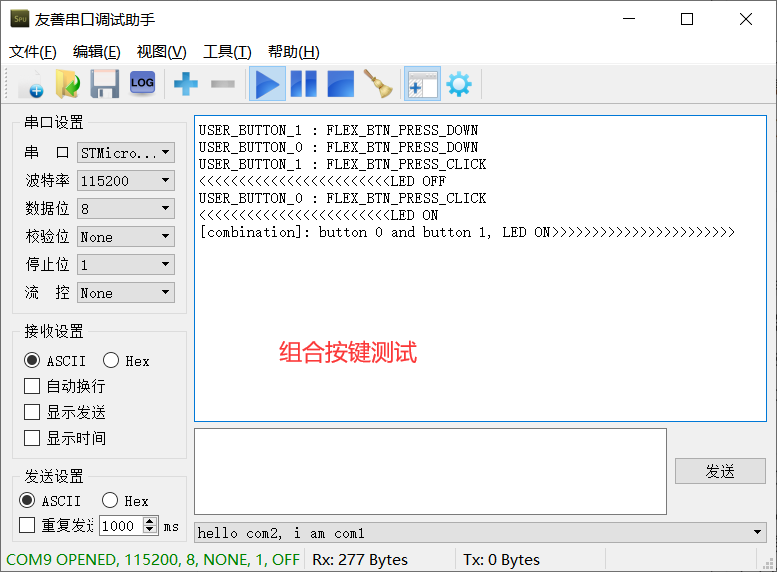Click the blue plus icon

click(x=186, y=84)
